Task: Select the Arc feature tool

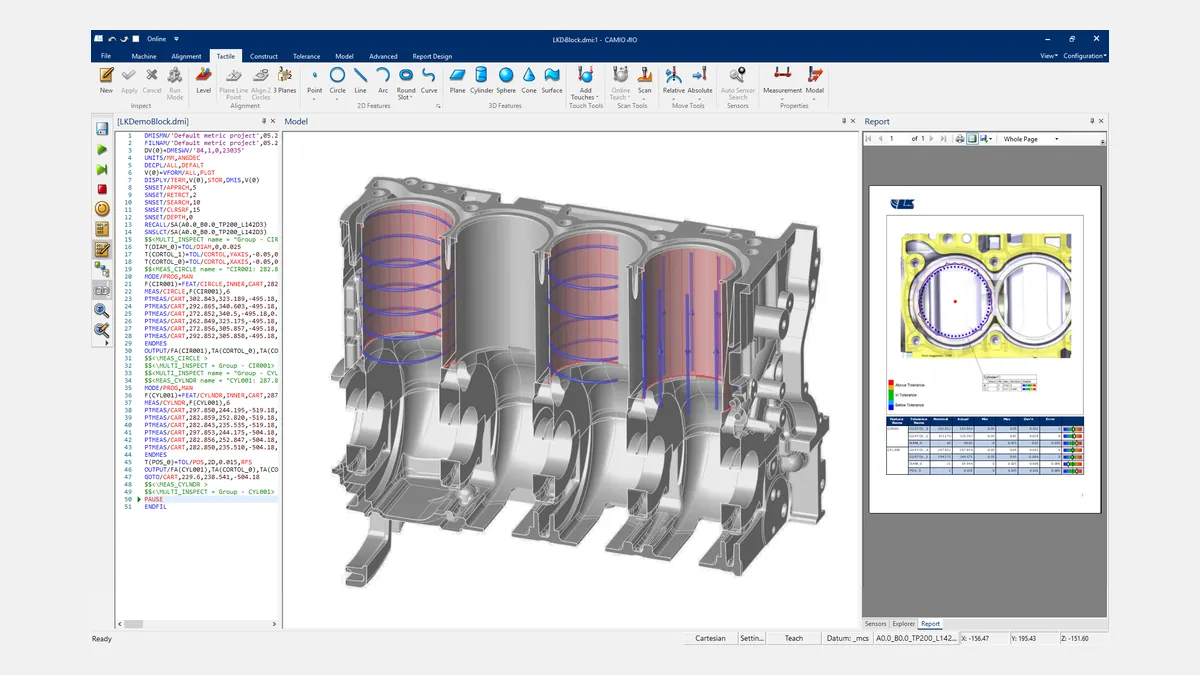Action: coord(382,79)
